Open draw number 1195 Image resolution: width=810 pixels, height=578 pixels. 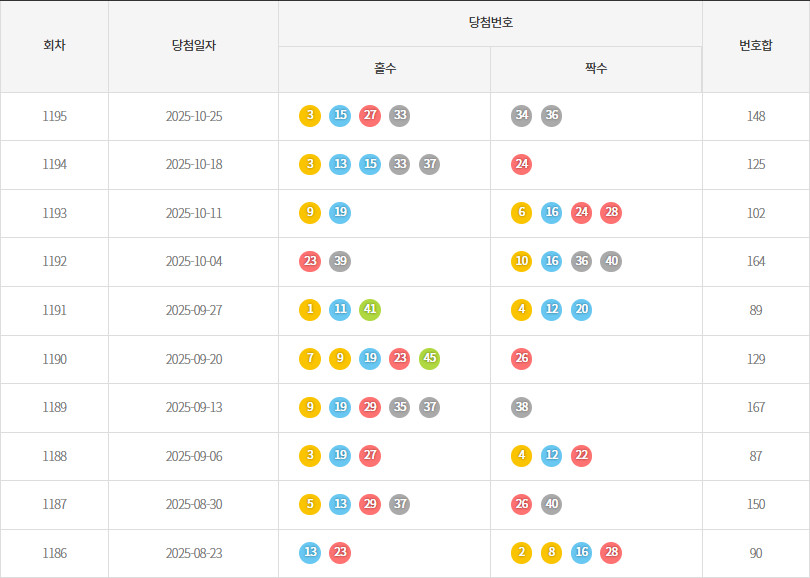click(x=54, y=116)
